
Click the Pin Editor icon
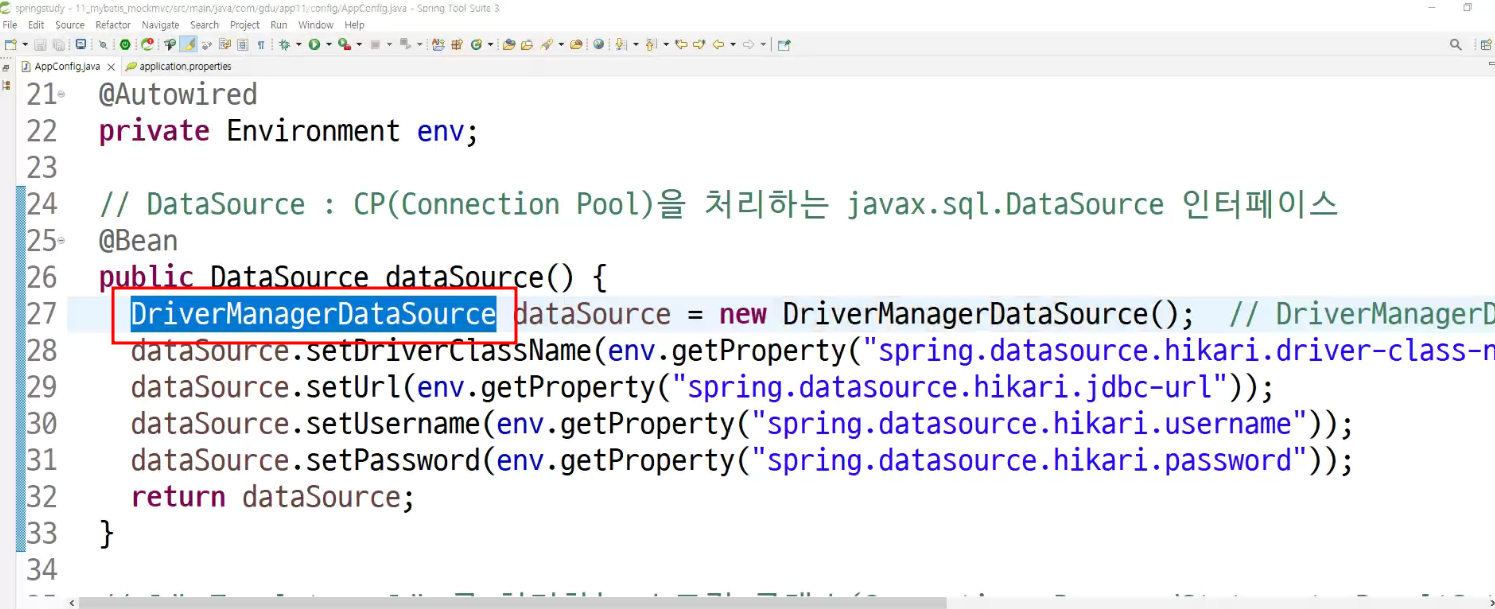pyautogui.click(x=784, y=44)
